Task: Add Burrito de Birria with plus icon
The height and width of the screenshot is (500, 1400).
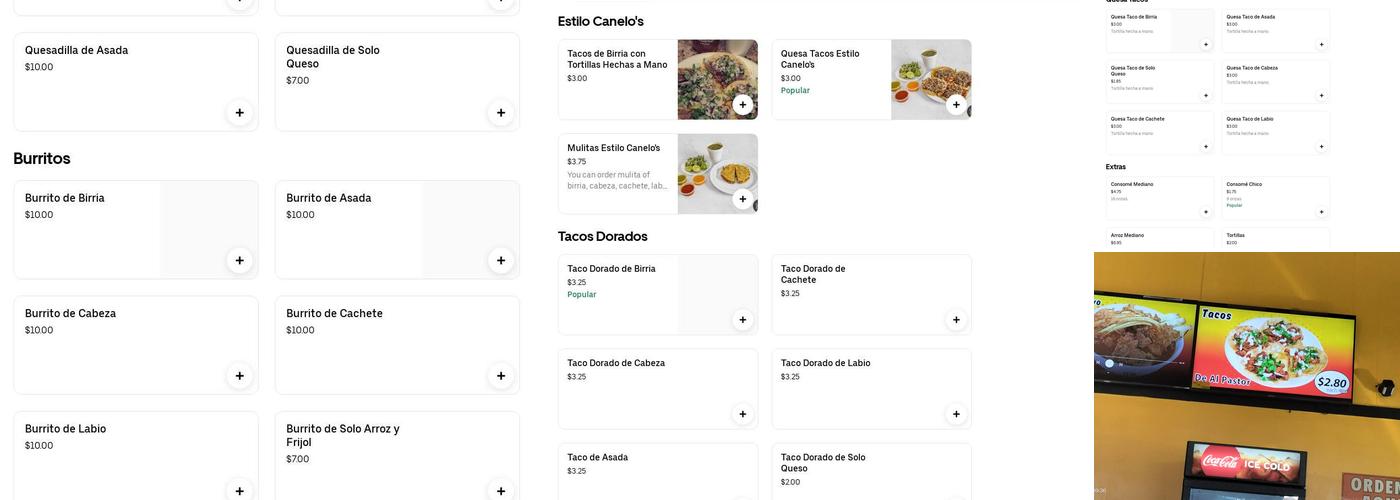Action: click(239, 261)
